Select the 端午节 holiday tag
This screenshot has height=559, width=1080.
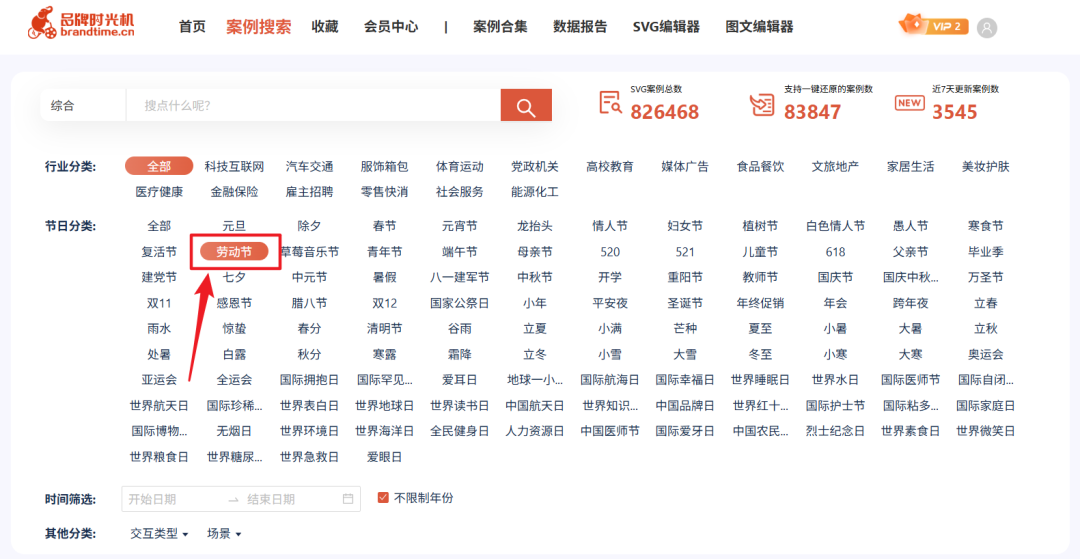click(x=459, y=252)
